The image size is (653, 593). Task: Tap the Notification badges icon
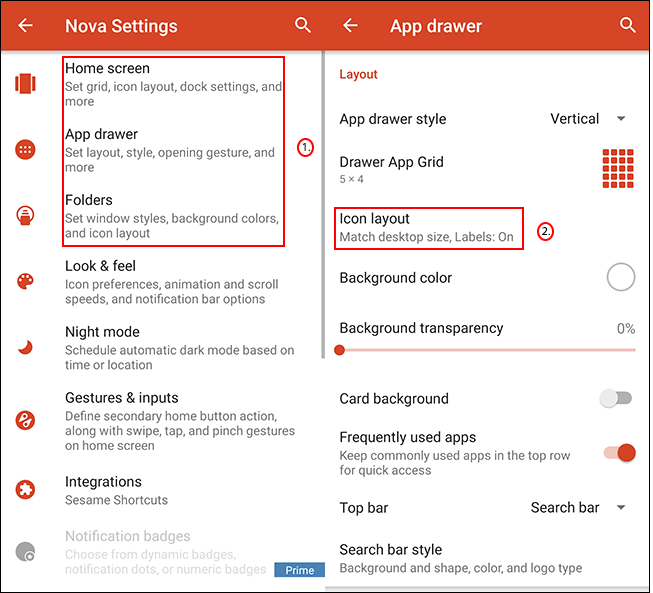coord(25,552)
